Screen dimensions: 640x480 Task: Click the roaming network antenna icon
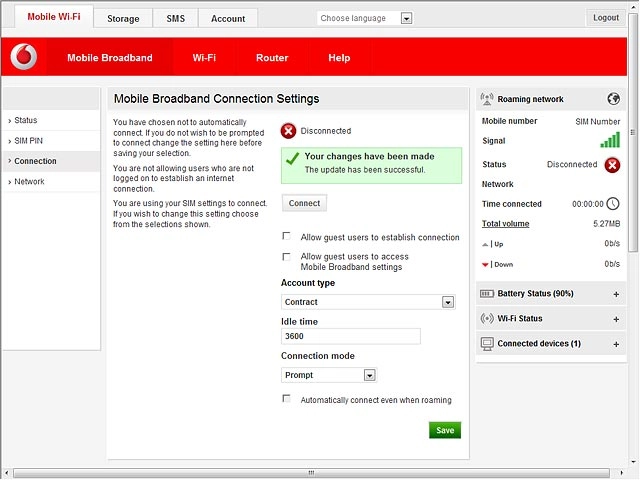487,99
